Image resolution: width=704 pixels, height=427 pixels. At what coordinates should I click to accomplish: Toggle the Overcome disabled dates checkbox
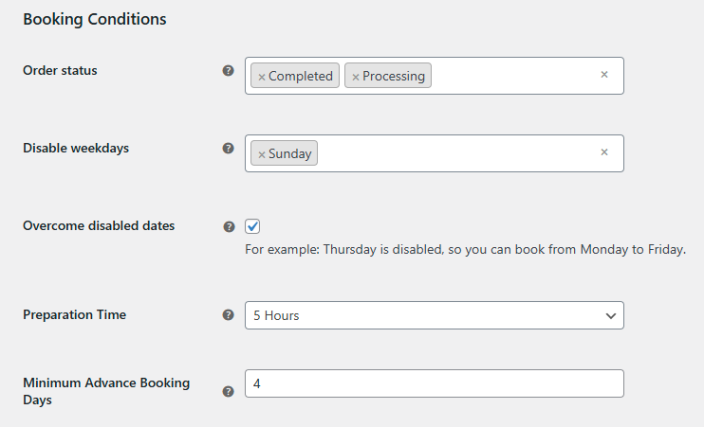[x=253, y=226]
